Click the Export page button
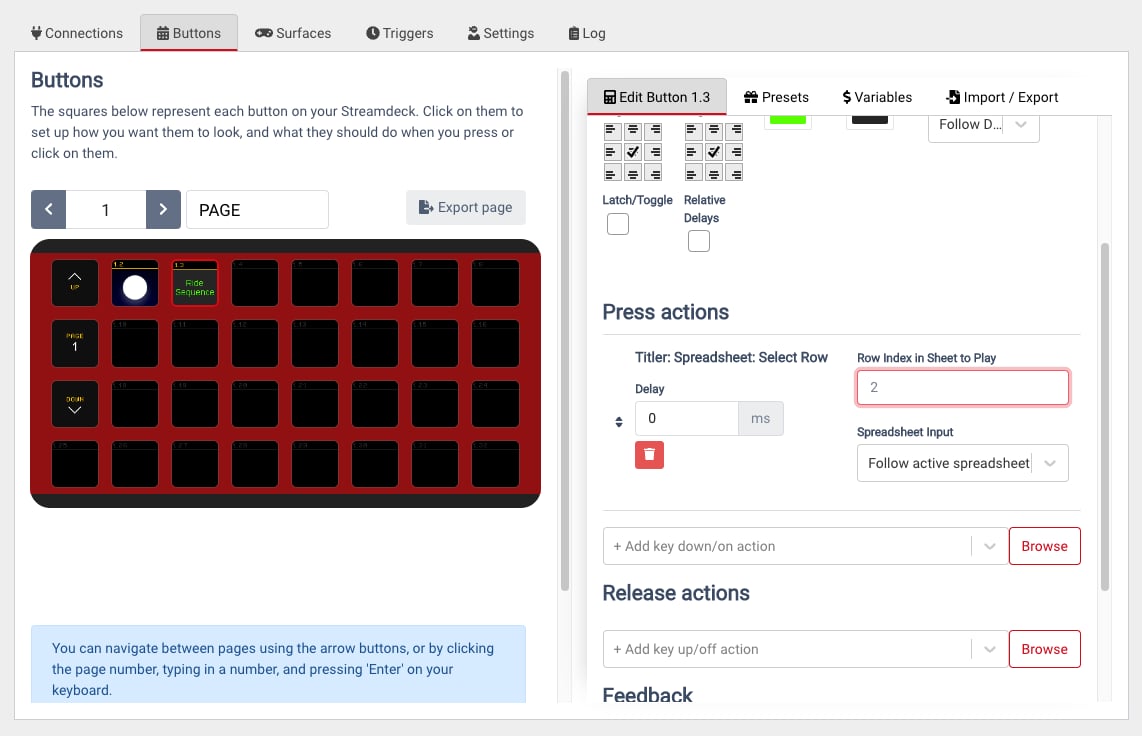The width and height of the screenshot is (1142, 736). (465, 207)
